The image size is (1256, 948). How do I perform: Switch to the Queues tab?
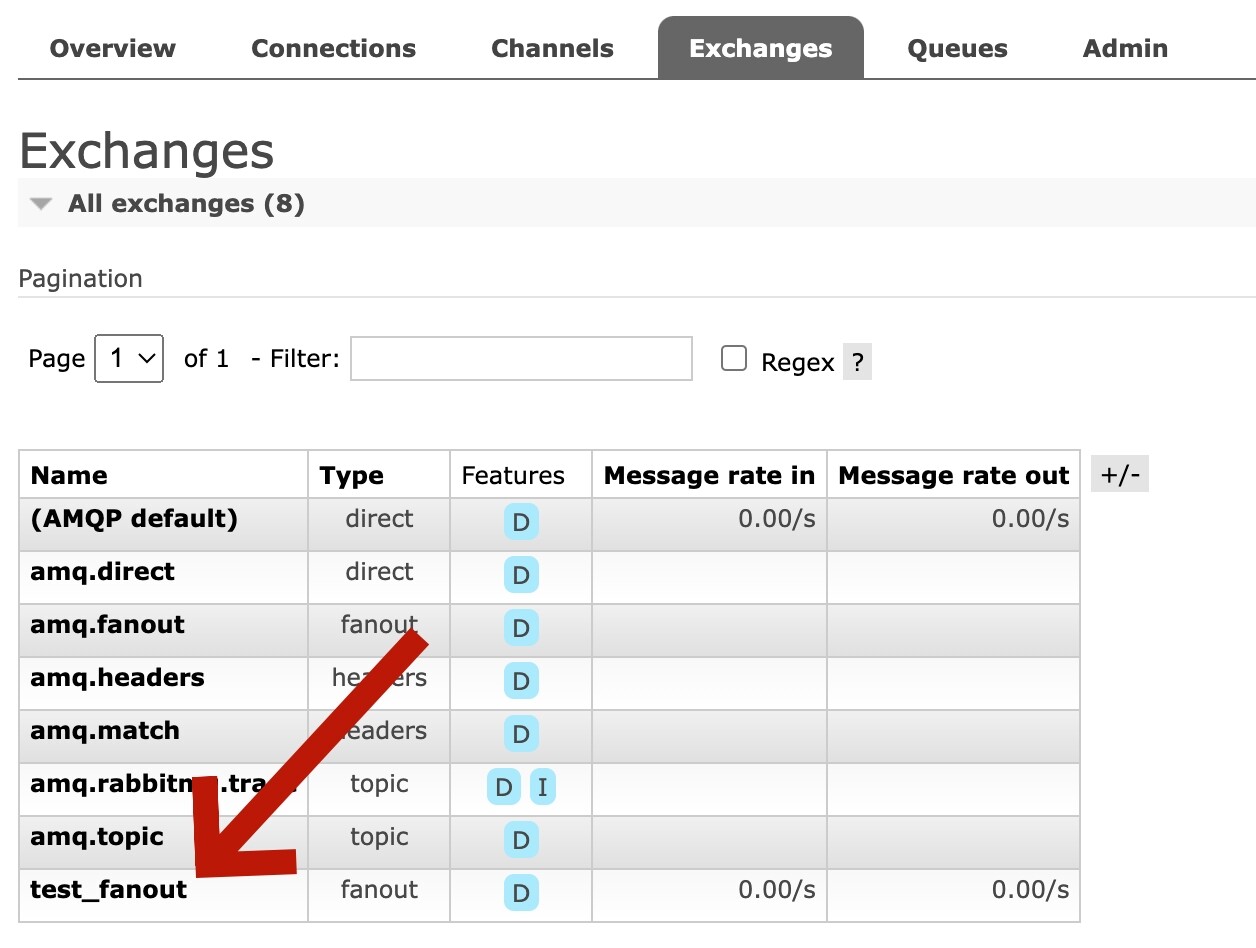(x=957, y=48)
